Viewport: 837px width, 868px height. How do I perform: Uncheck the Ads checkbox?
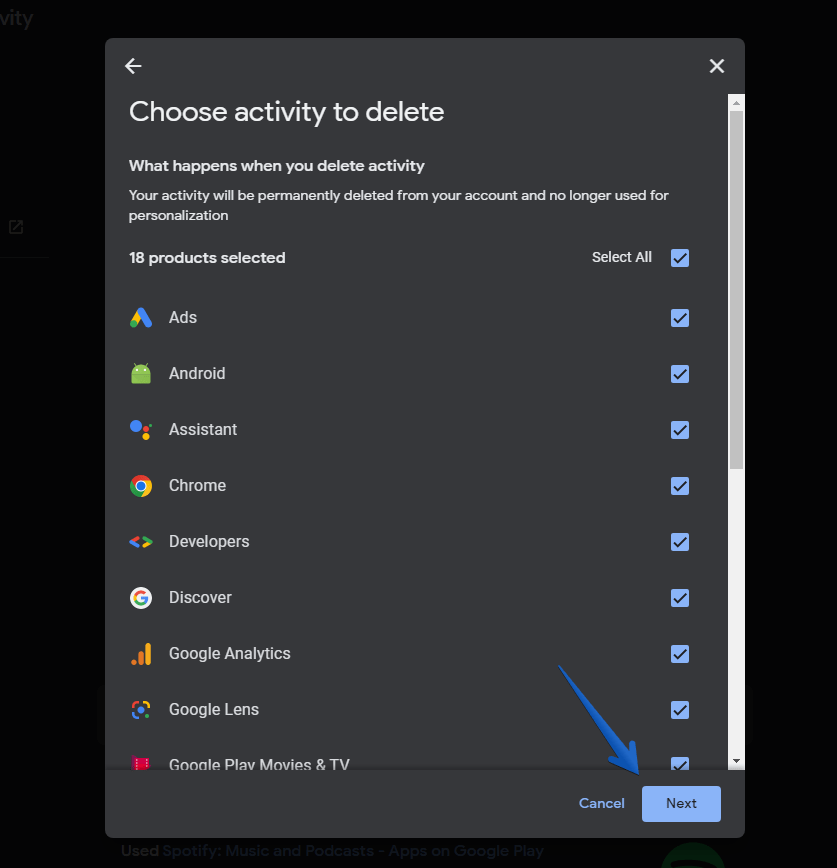click(x=680, y=318)
